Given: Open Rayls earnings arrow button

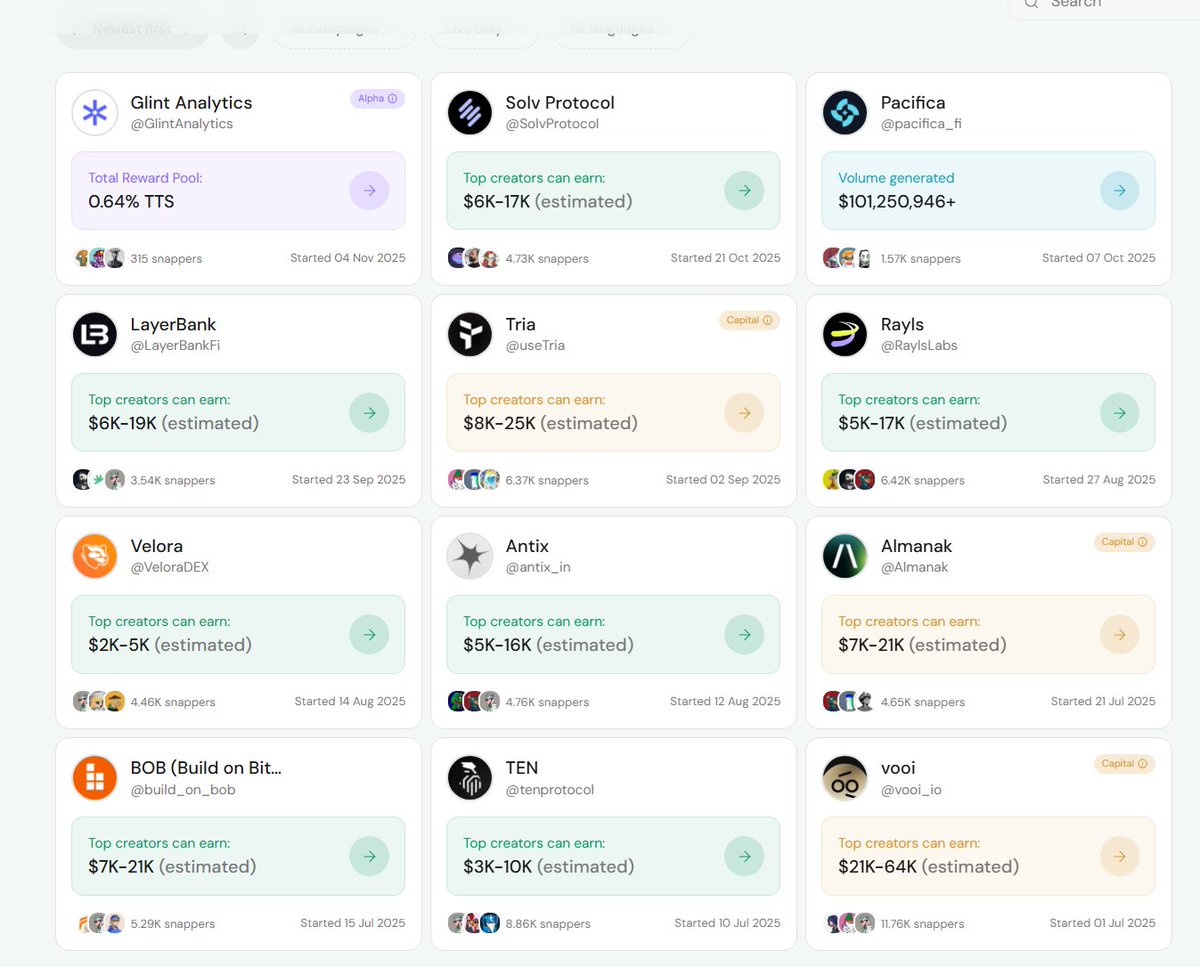Looking at the screenshot, I should pyautogui.click(x=1119, y=412).
